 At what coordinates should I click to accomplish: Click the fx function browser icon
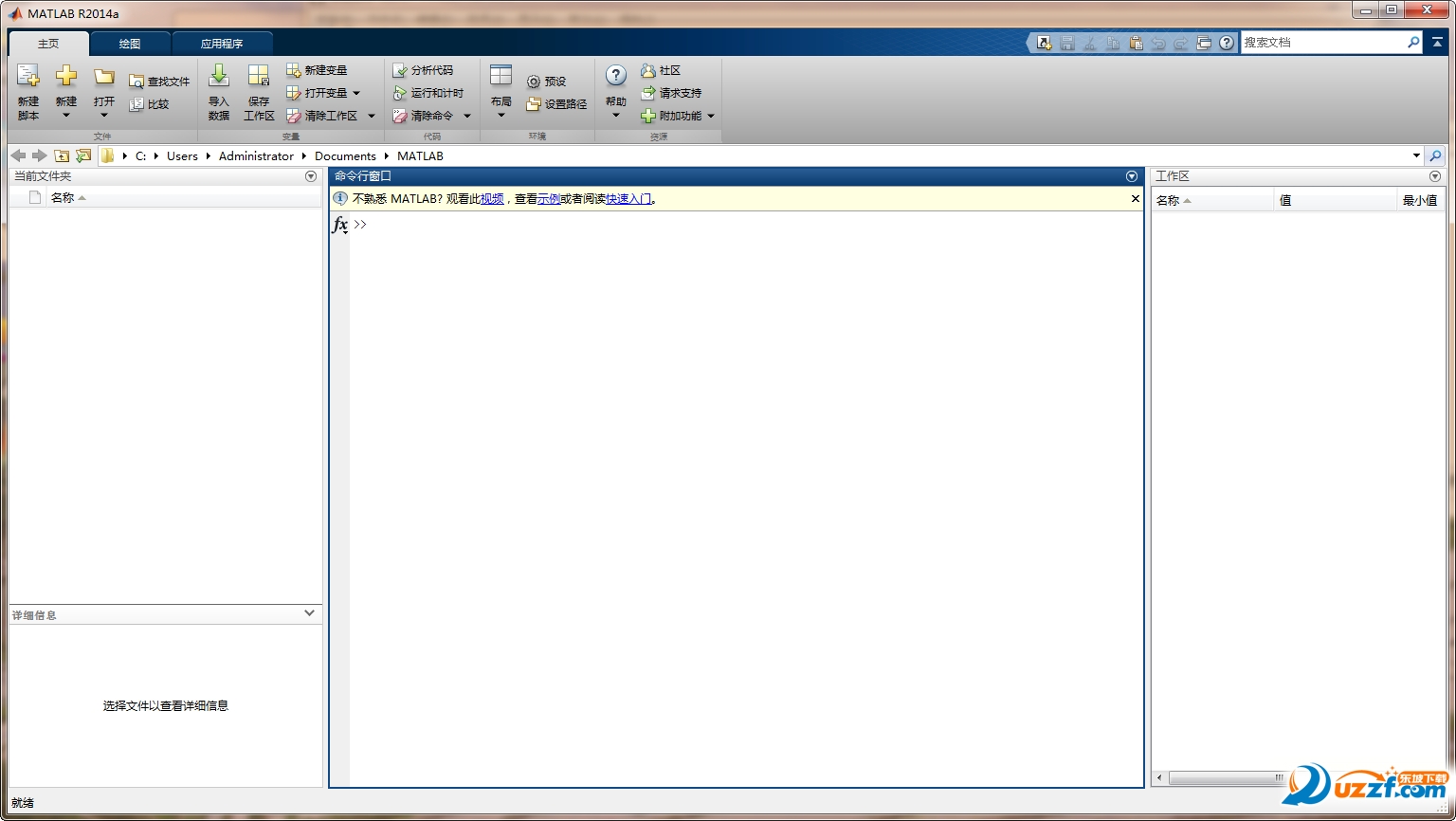click(x=339, y=225)
